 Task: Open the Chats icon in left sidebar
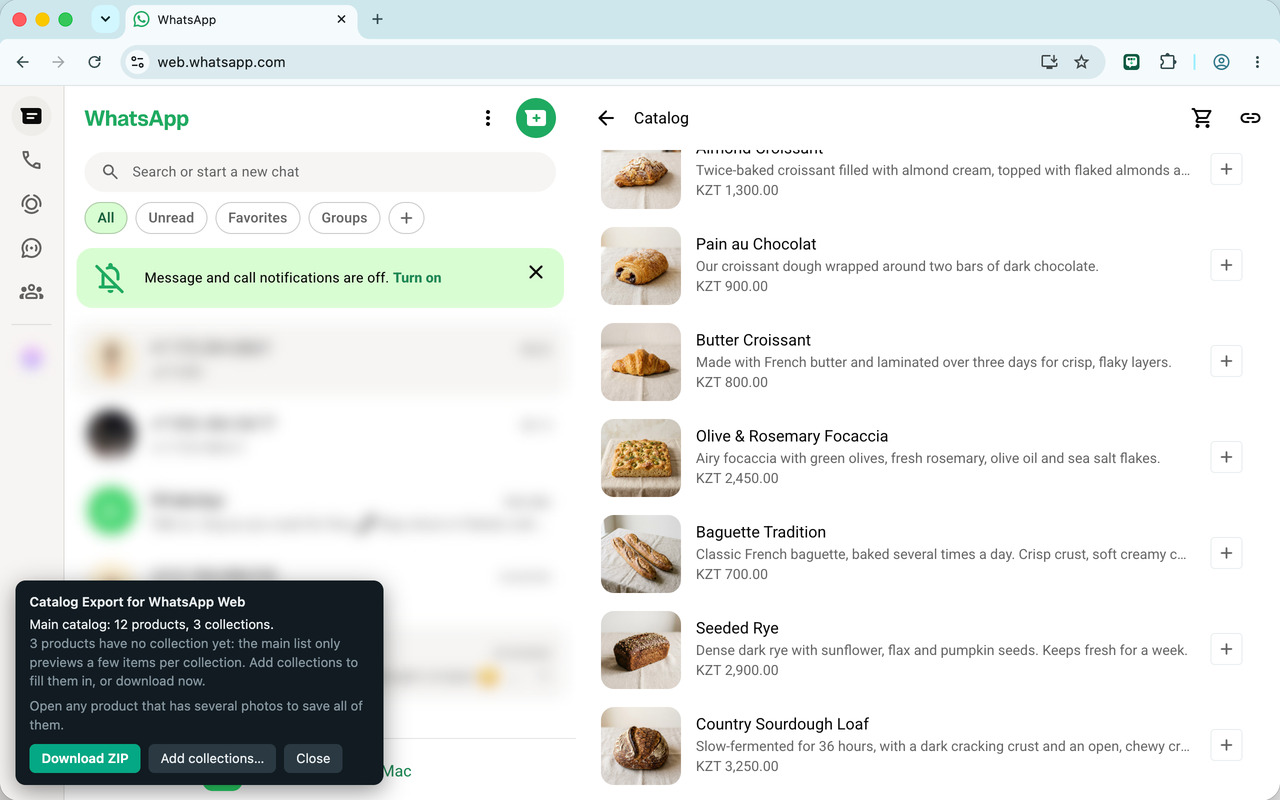pos(31,117)
